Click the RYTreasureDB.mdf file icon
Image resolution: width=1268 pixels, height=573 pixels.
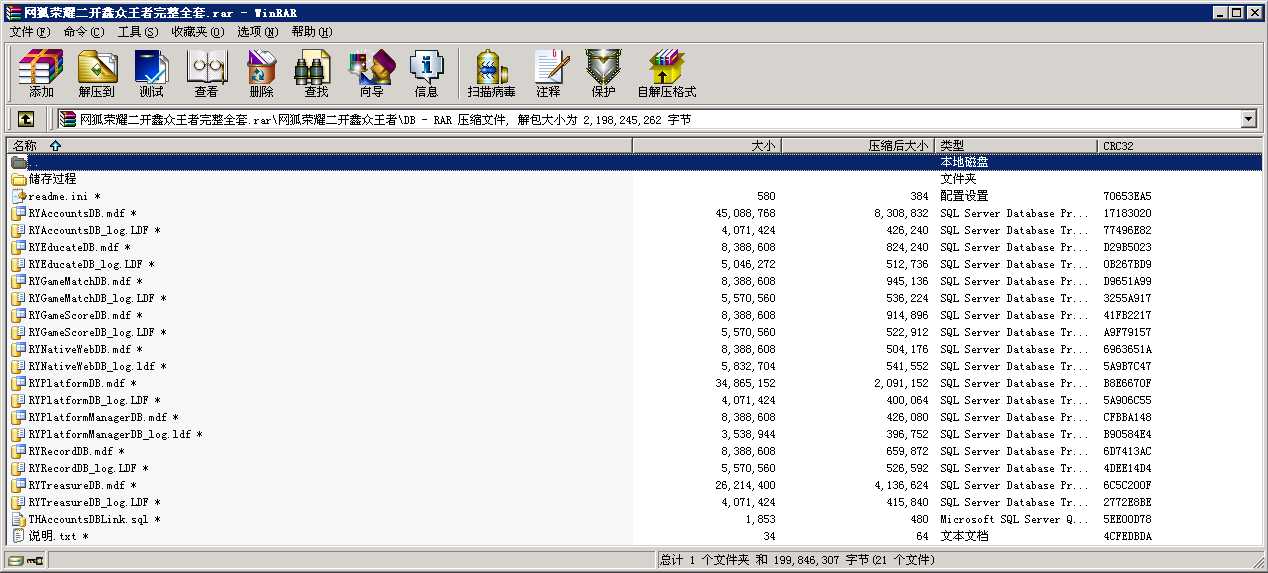[19, 485]
